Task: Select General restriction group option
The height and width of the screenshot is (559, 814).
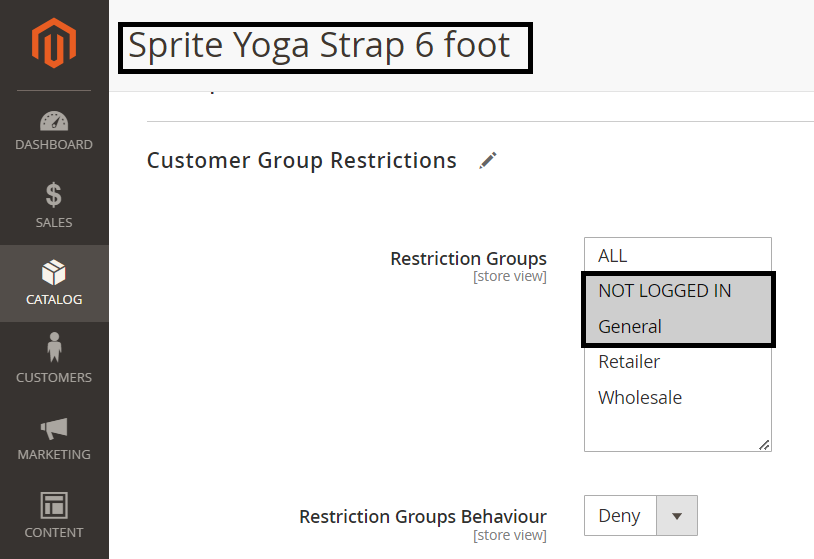Action: tap(630, 327)
